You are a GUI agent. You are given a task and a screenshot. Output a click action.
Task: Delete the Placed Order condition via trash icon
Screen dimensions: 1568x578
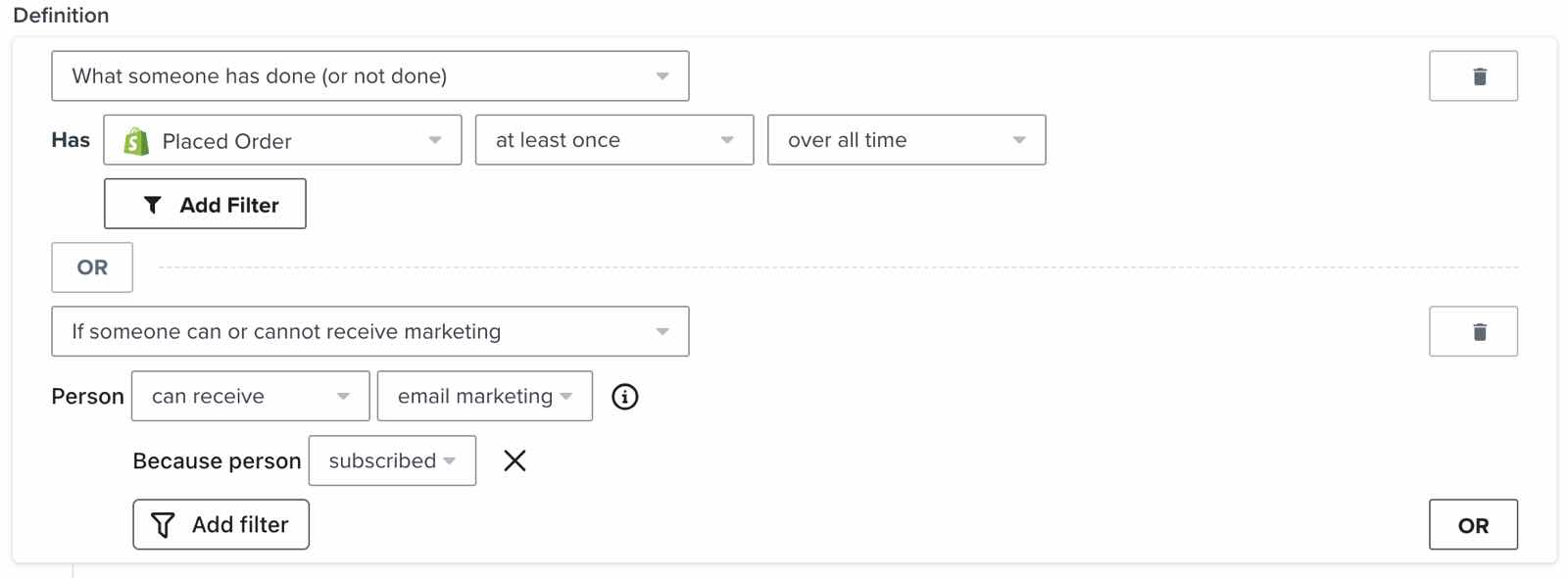[x=1473, y=76]
